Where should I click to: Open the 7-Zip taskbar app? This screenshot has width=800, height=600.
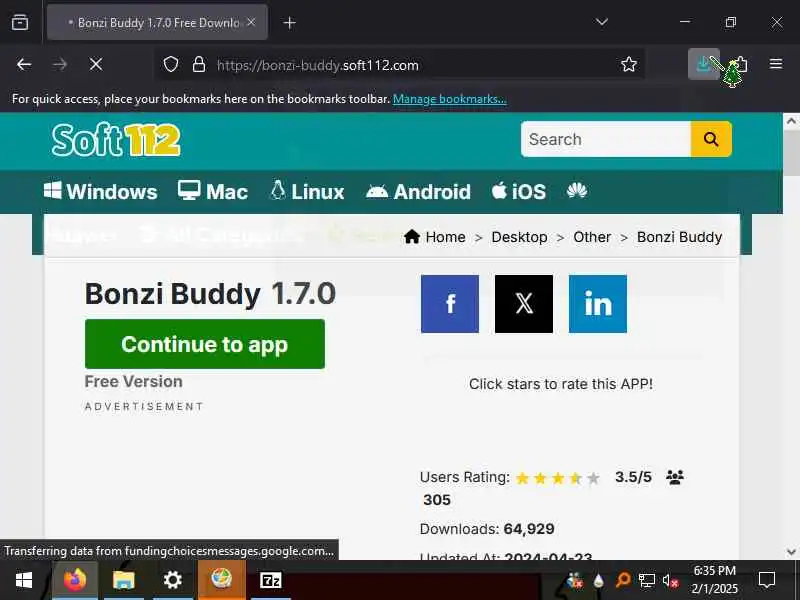270,580
